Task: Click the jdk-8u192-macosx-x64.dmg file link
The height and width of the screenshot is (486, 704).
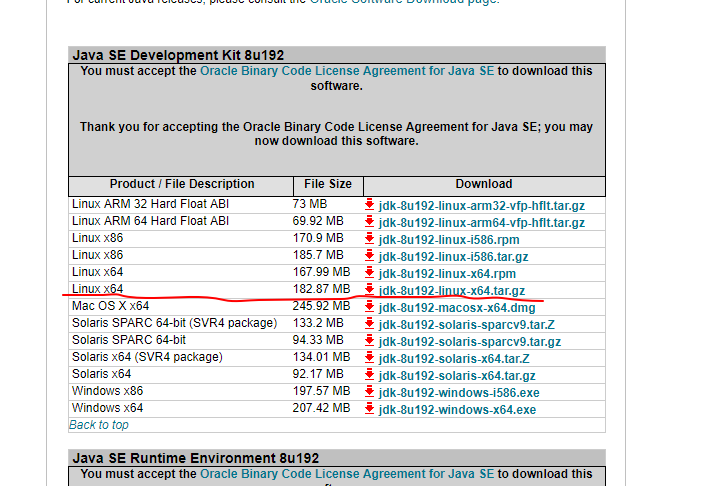Action: pos(457,307)
